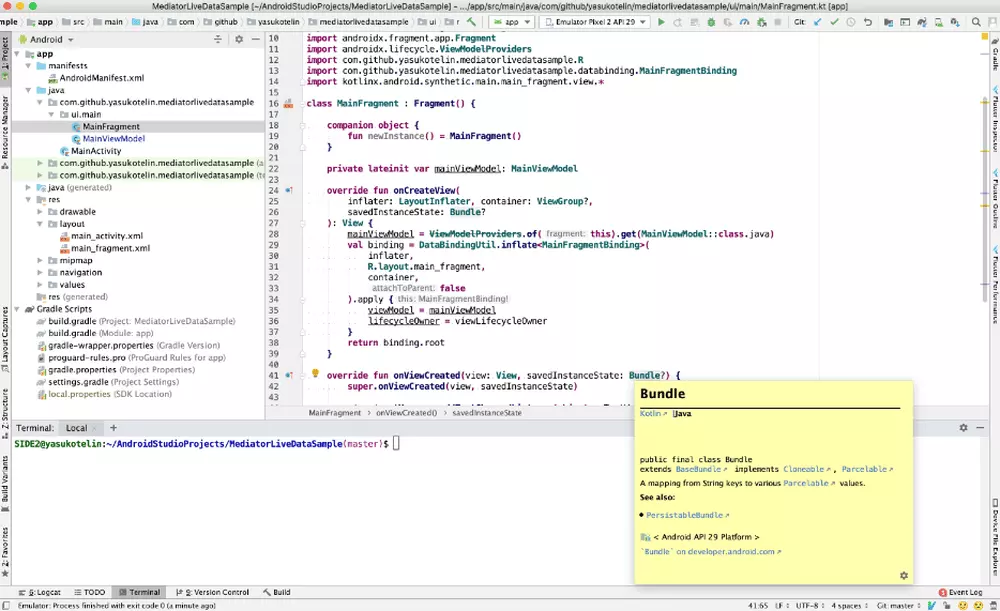Expand the drawable folder
This screenshot has height=611, width=1000.
pyautogui.click(x=40, y=212)
